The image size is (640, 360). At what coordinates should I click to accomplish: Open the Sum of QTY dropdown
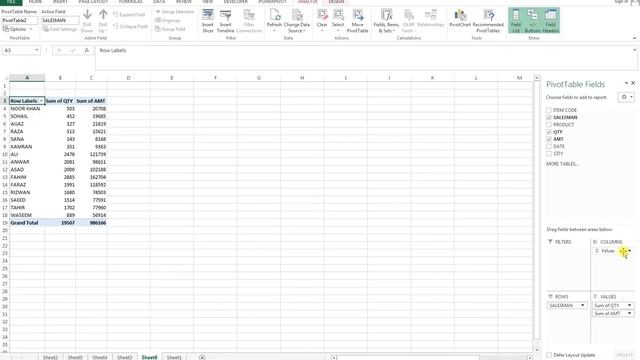point(629,306)
